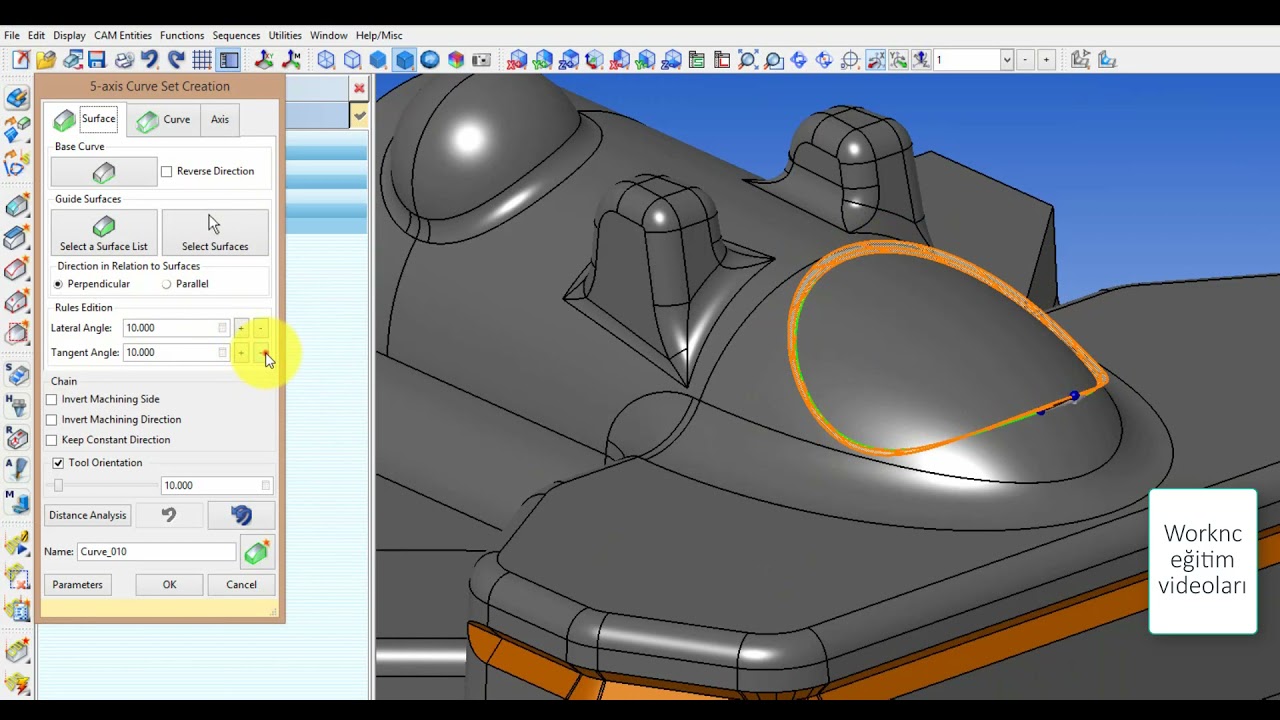Decrease Tangent Angle with minus button
This screenshot has height=720, width=1280.
coord(263,352)
